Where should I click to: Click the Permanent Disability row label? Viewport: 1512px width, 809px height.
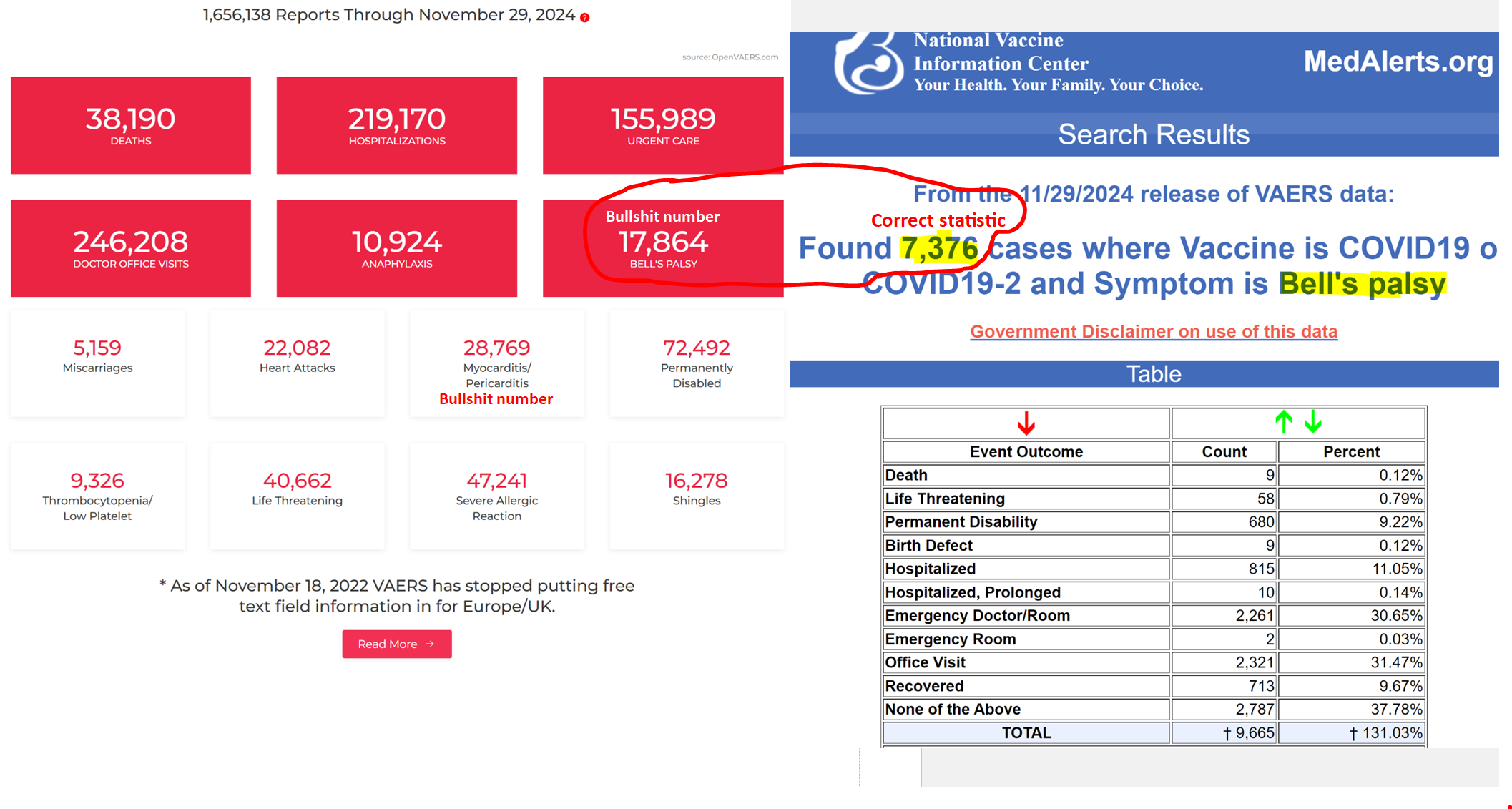click(x=961, y=522)
